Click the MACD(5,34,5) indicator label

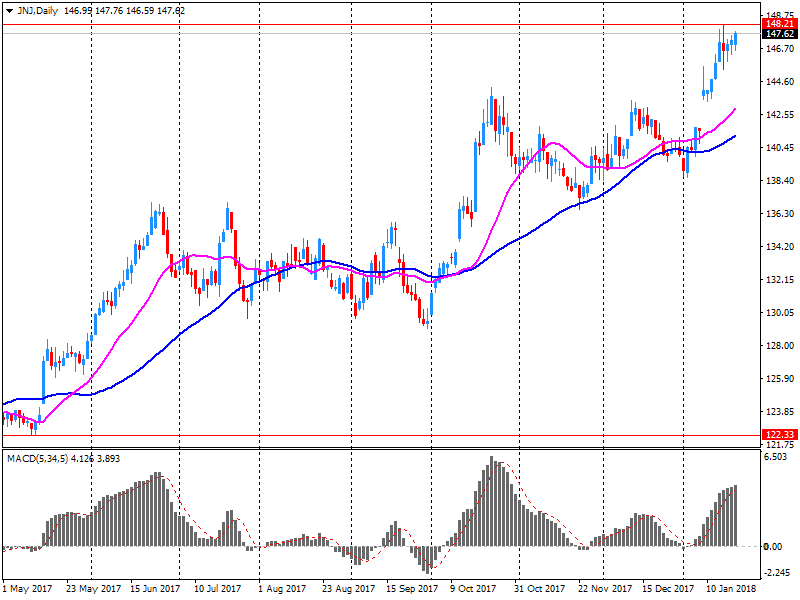34,459
